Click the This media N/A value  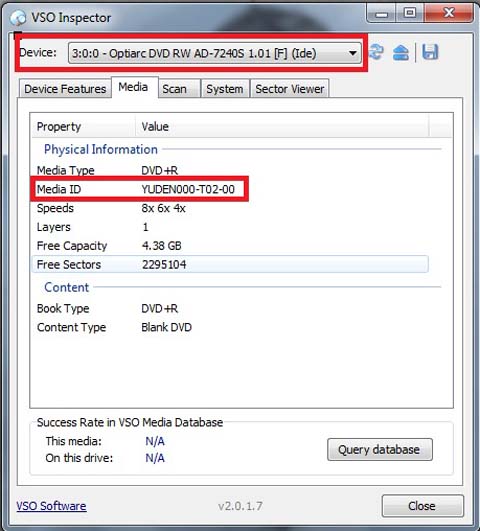point(155,441)
